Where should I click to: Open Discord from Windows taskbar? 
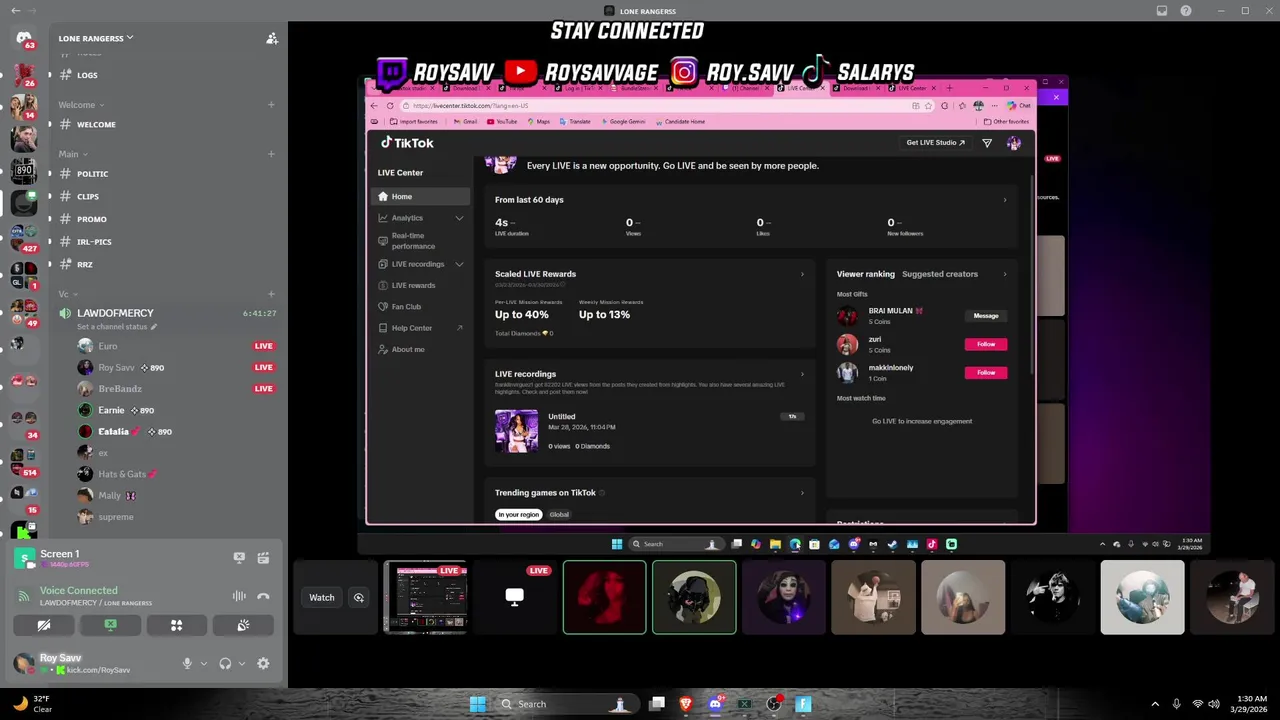point(715,704)
